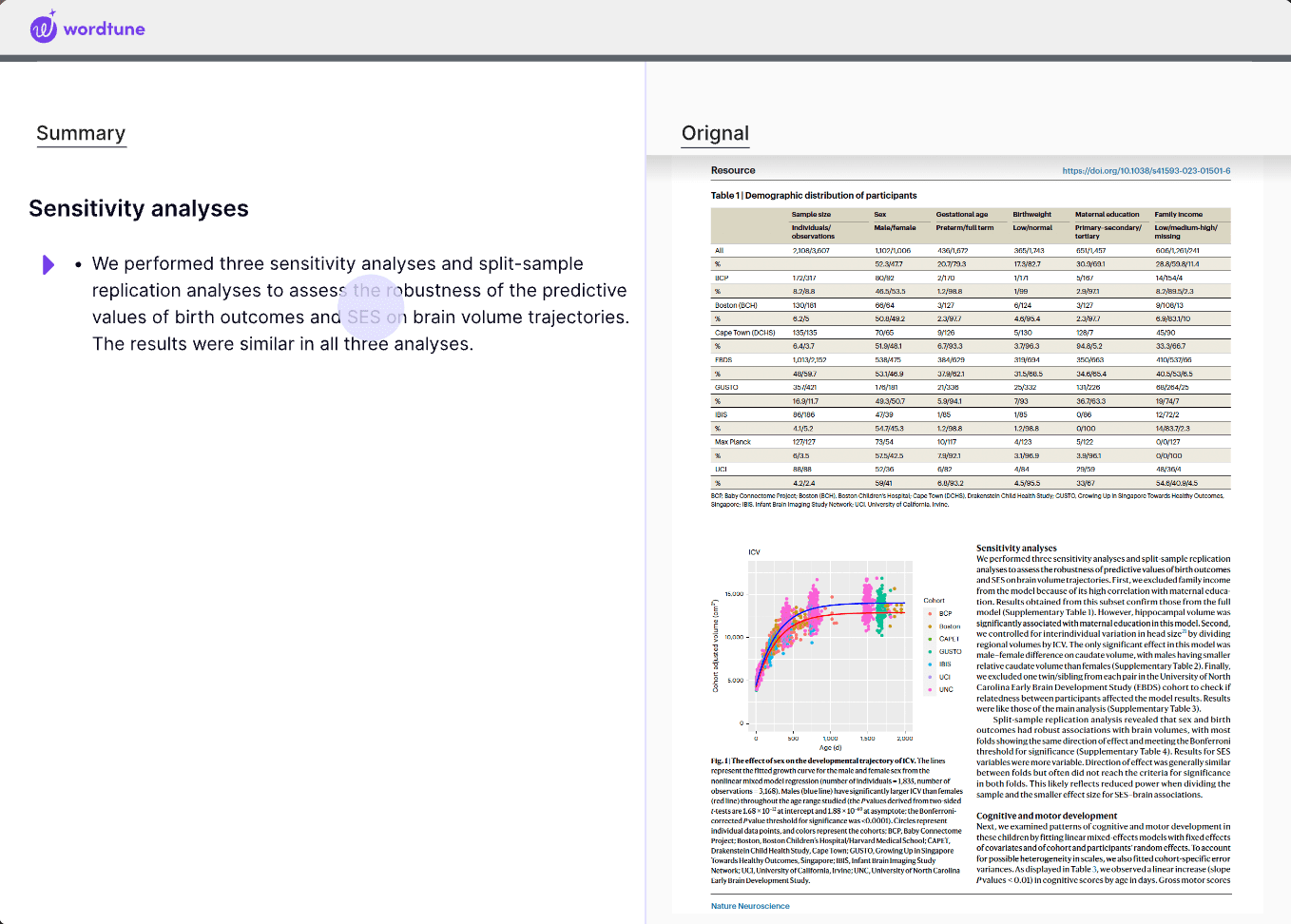The width and height of the screenshot is (1291, 924).
Task: Expand the purple triangle beside the summary bullet
Action: point(48,264)
